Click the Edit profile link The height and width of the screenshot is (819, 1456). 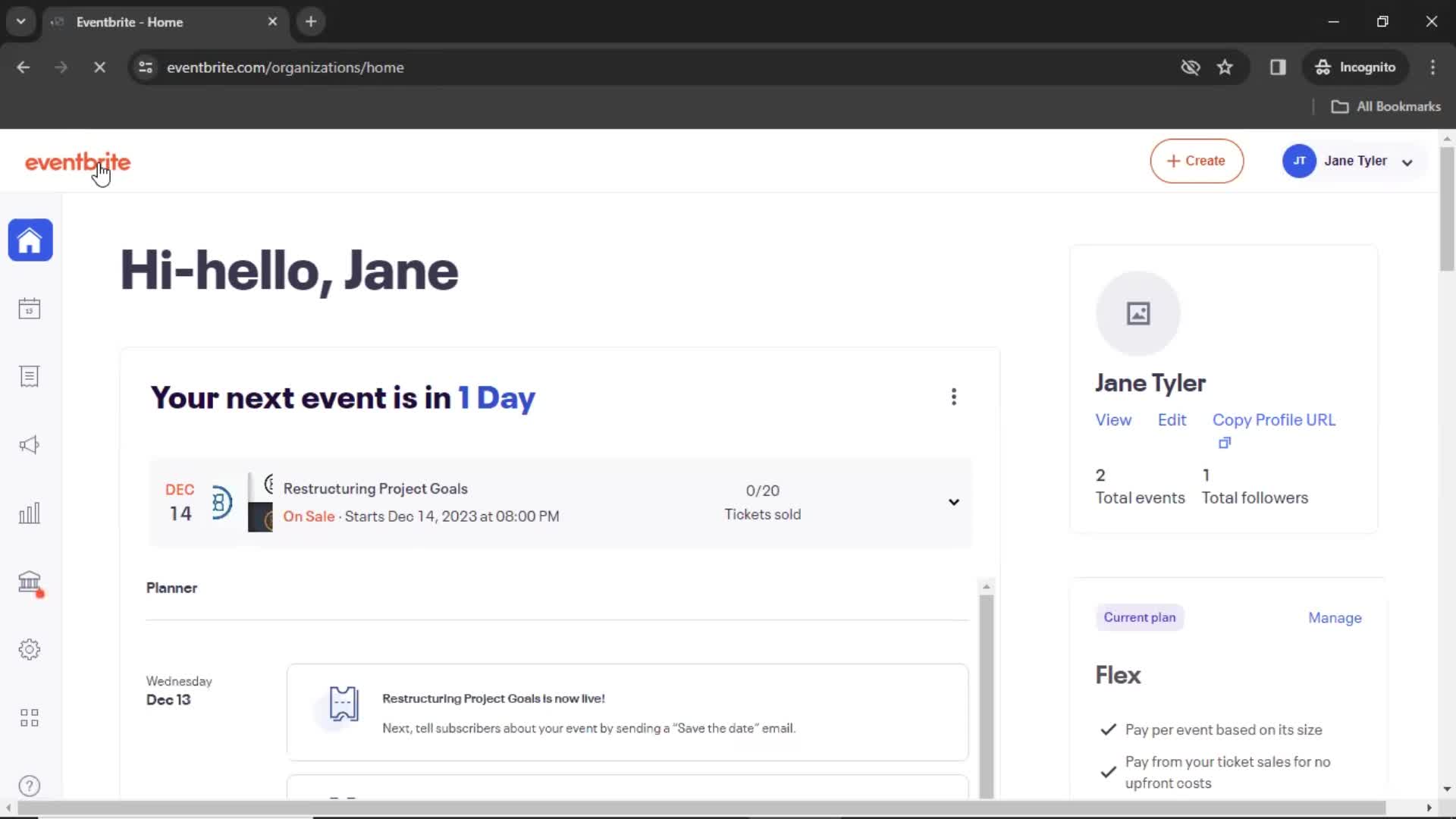[1172, 420]
